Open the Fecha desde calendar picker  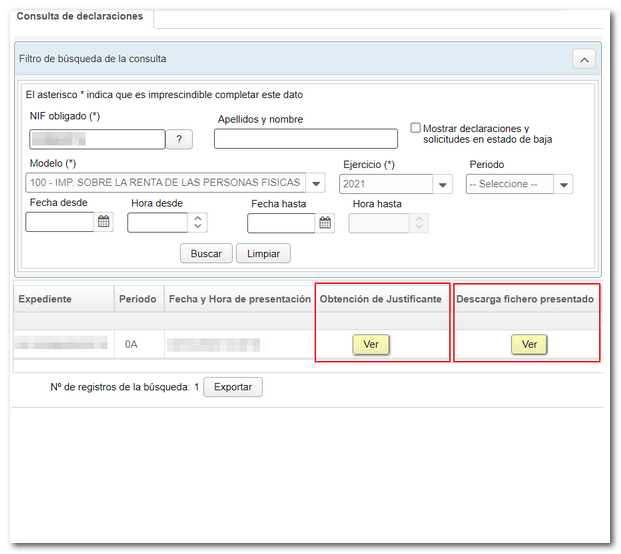104,223
